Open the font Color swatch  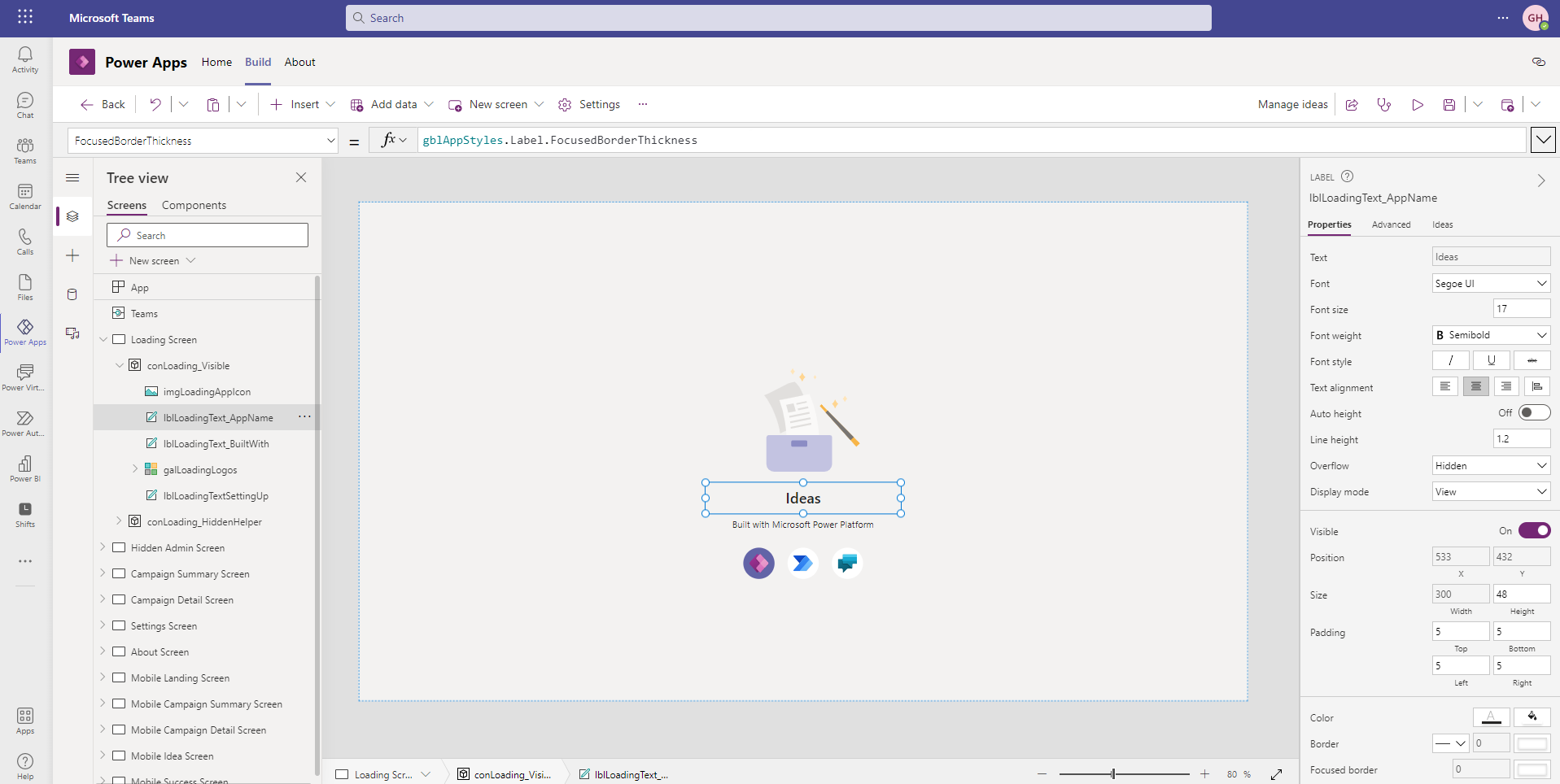point(1491,717)
